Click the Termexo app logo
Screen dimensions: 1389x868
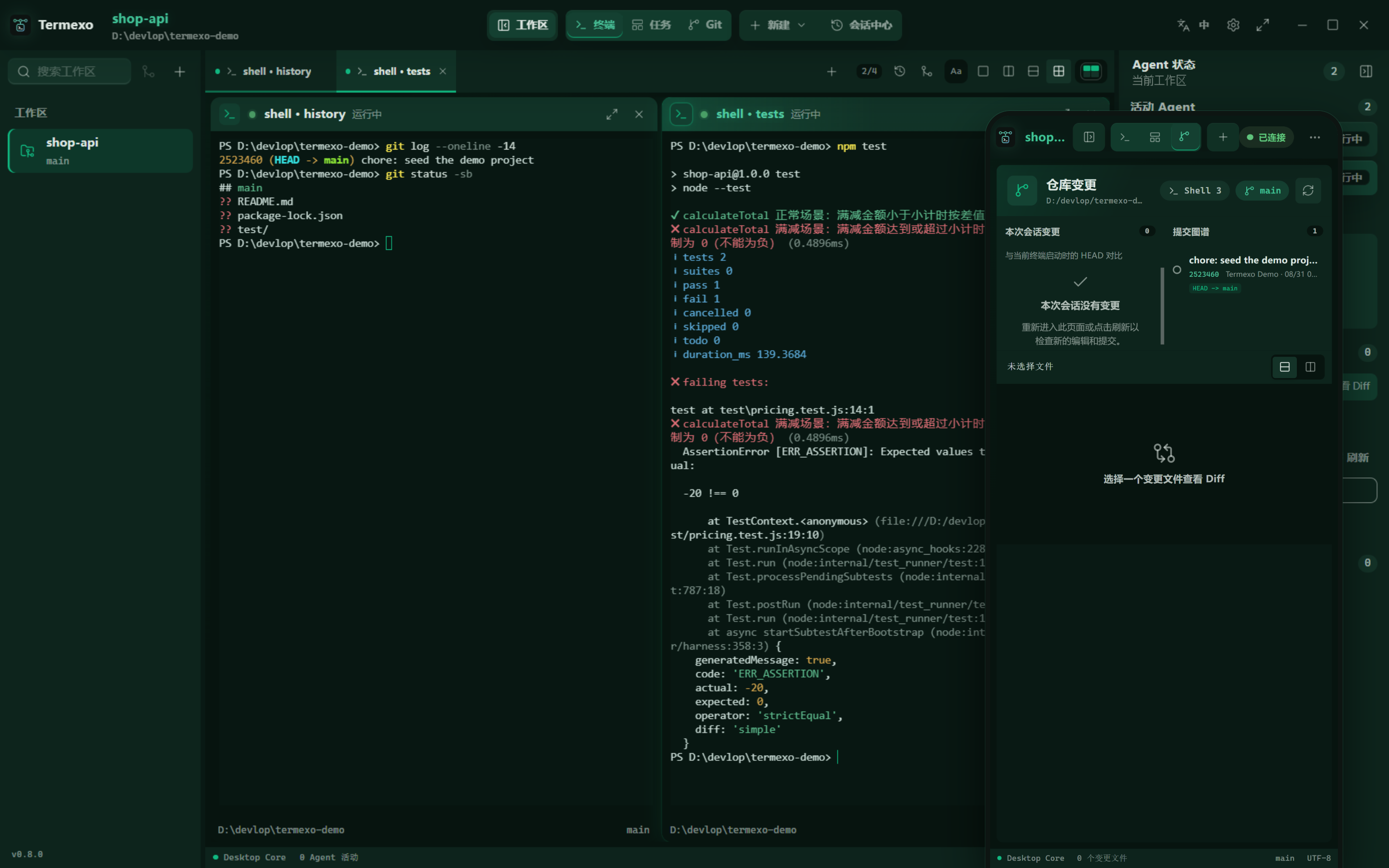pos(21,25)
